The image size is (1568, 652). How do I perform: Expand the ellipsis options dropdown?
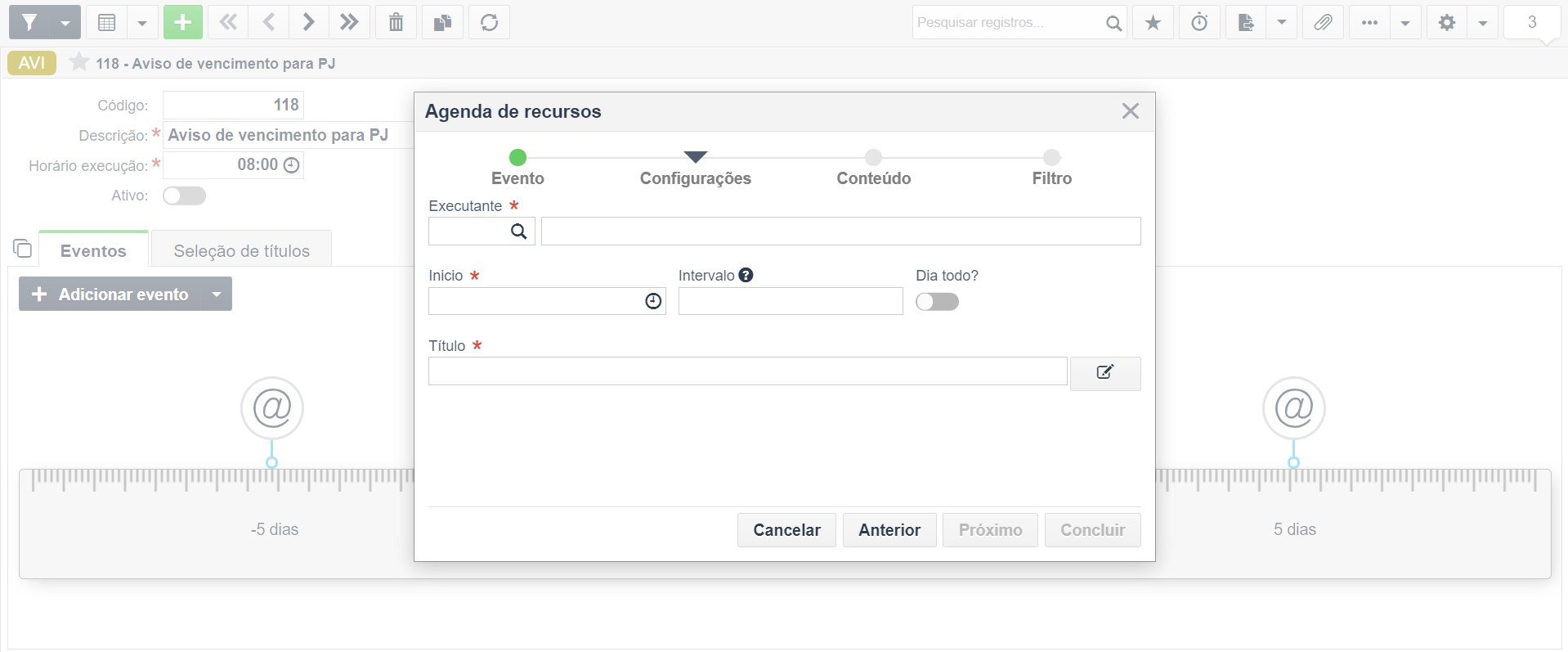coord(1405,22)
